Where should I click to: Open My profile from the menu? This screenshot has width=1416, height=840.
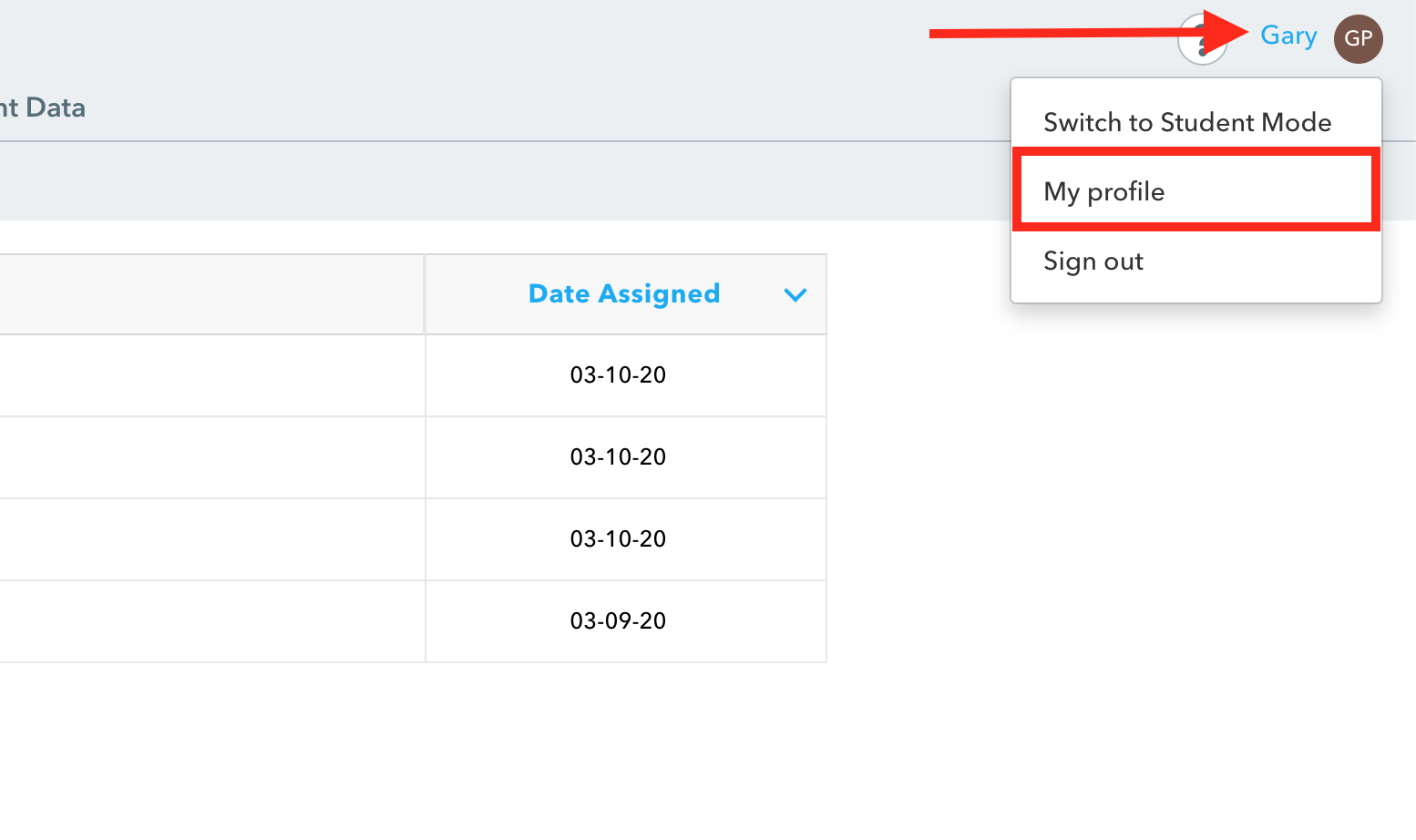coord(1195,190)
